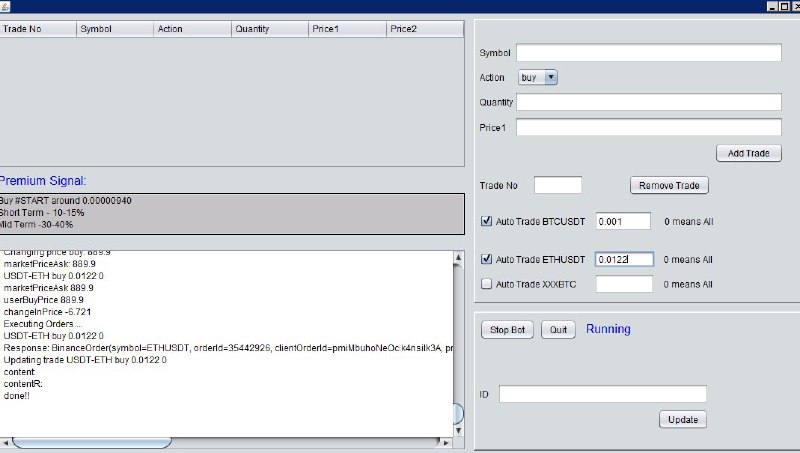Sort by the Action column header
Screen dimensions: 800x453
(x=192, y=29)
